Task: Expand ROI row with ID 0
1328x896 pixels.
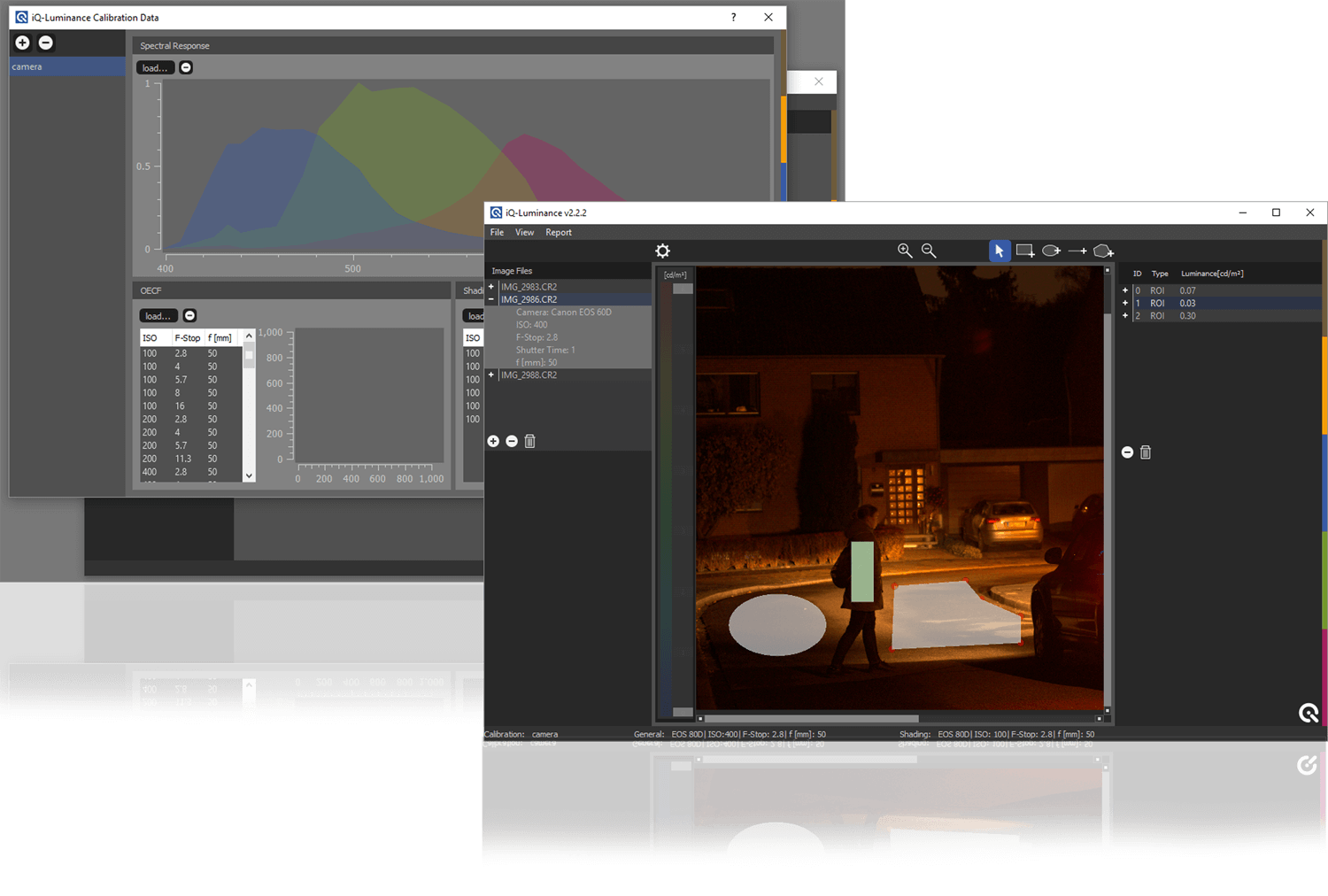Action: (x=1125, y=290)
